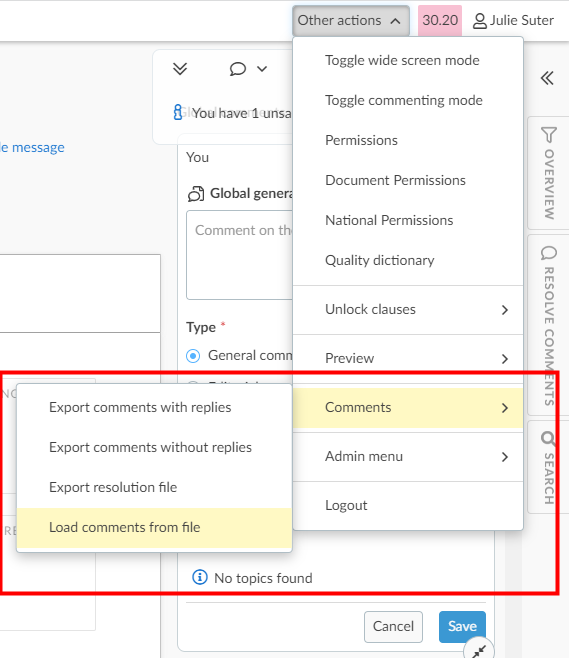Click the blue Save button
The width and height of the screenshot is (569, 658).
462,627
